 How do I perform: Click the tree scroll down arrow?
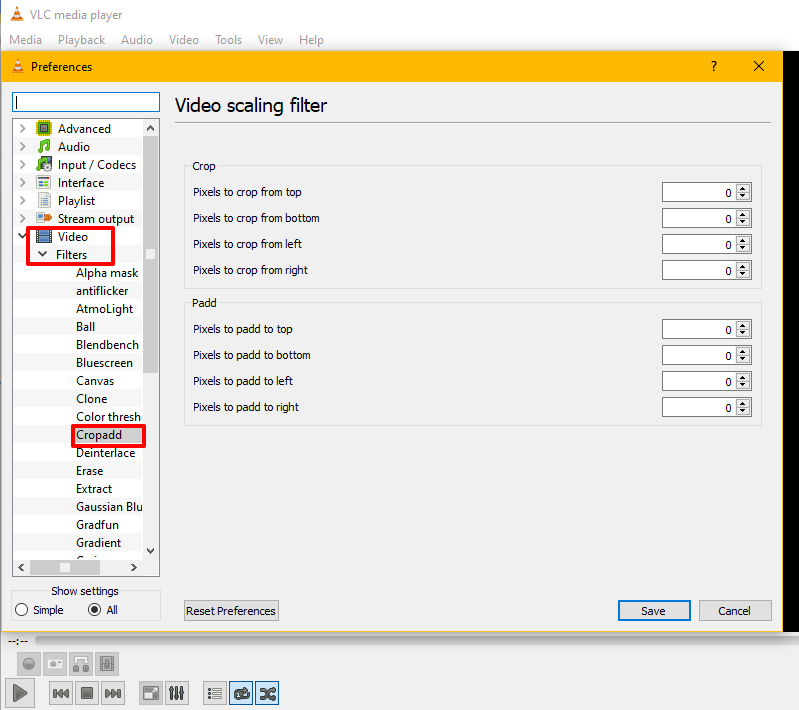(150, 550)
